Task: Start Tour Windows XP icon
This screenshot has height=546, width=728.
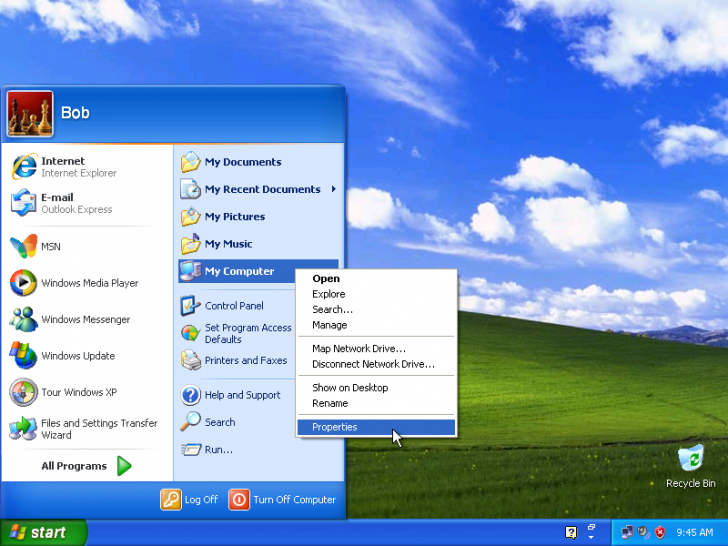Action: (x=23, y=392)
